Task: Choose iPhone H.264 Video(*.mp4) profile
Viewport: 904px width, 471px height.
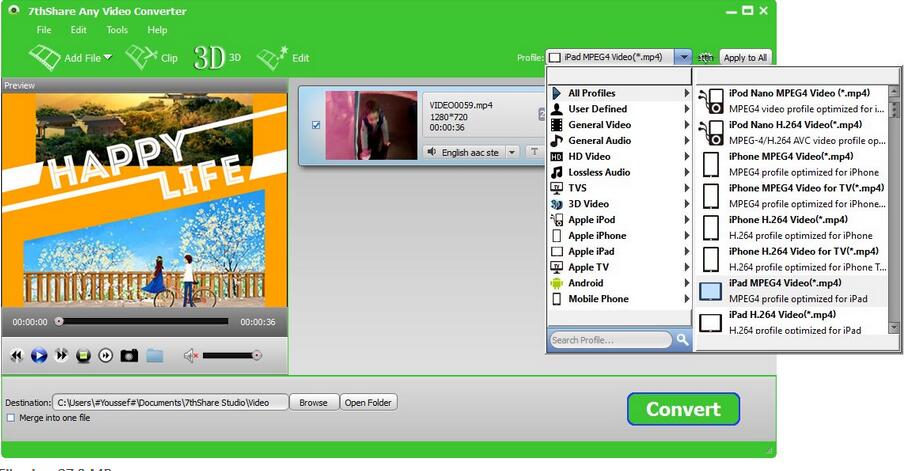Action: point(791,228)
